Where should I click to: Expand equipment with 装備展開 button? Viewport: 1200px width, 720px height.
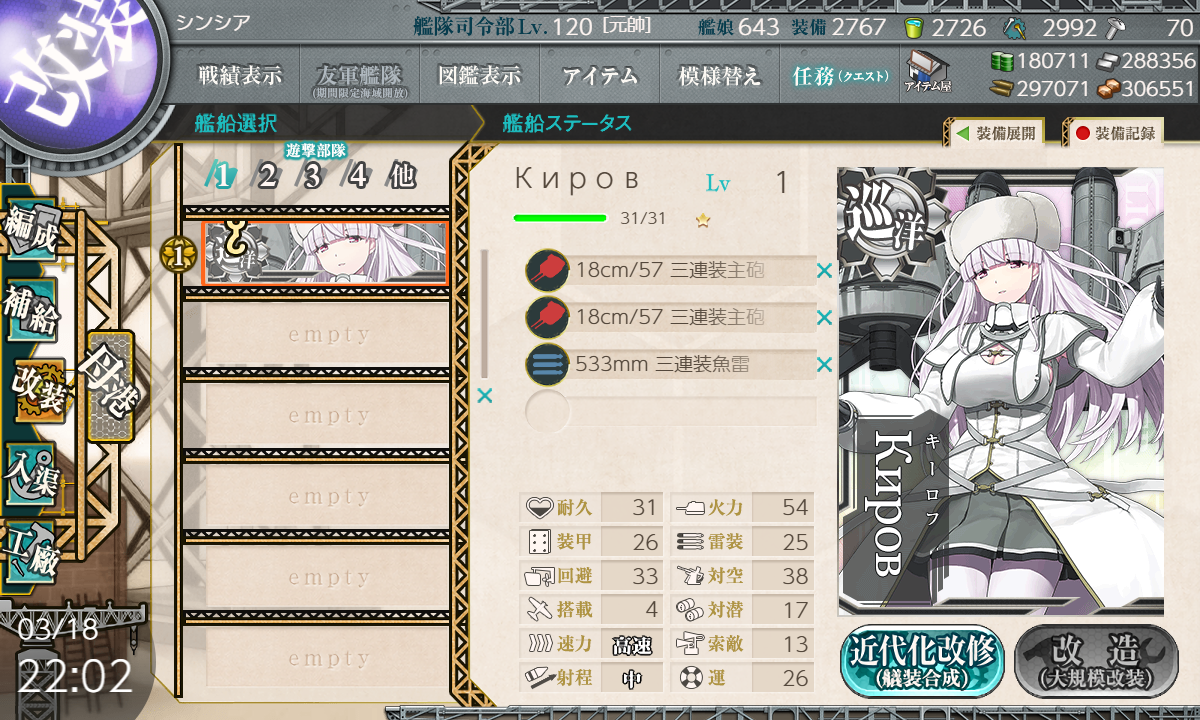994,132
